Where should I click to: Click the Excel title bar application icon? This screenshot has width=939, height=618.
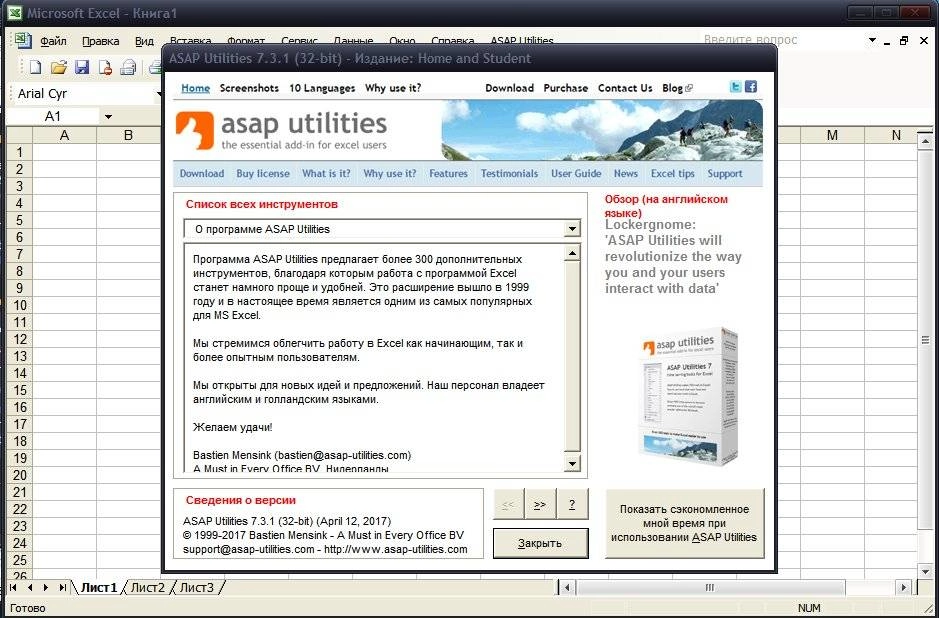tap(15, 13)
